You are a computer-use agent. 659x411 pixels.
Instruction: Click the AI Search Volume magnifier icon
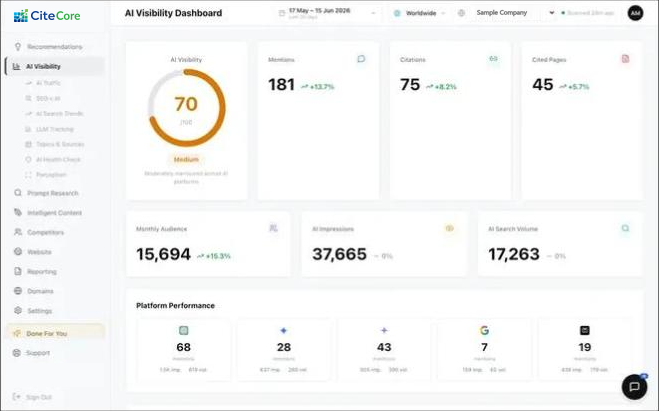tap(625, 228)
